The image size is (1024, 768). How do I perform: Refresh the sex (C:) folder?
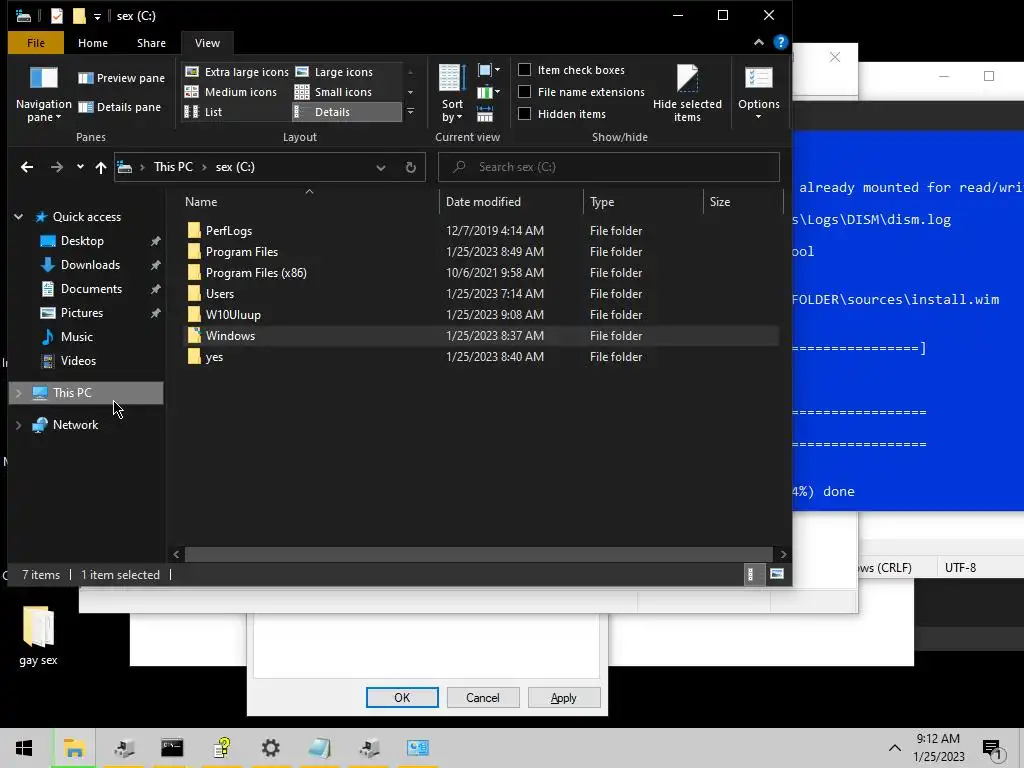pos(410,167)
